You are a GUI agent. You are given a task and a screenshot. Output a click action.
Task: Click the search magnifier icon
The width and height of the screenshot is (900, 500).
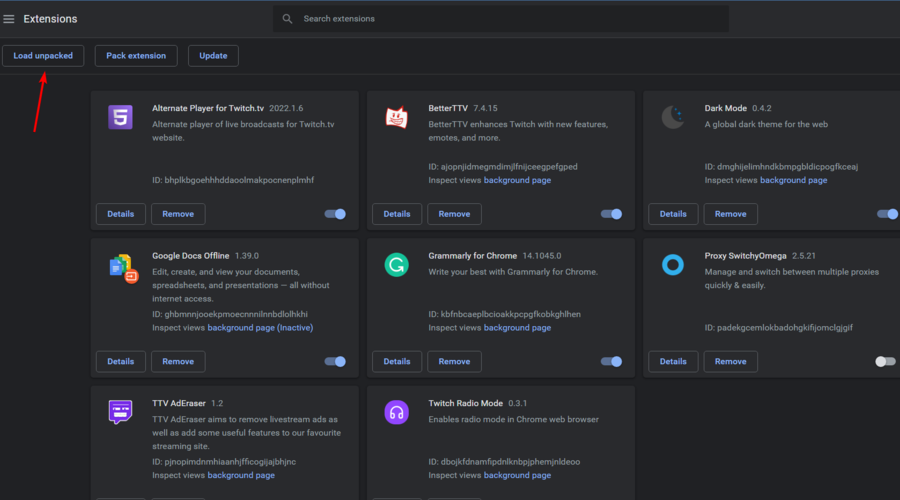click(x=287, y=19)
